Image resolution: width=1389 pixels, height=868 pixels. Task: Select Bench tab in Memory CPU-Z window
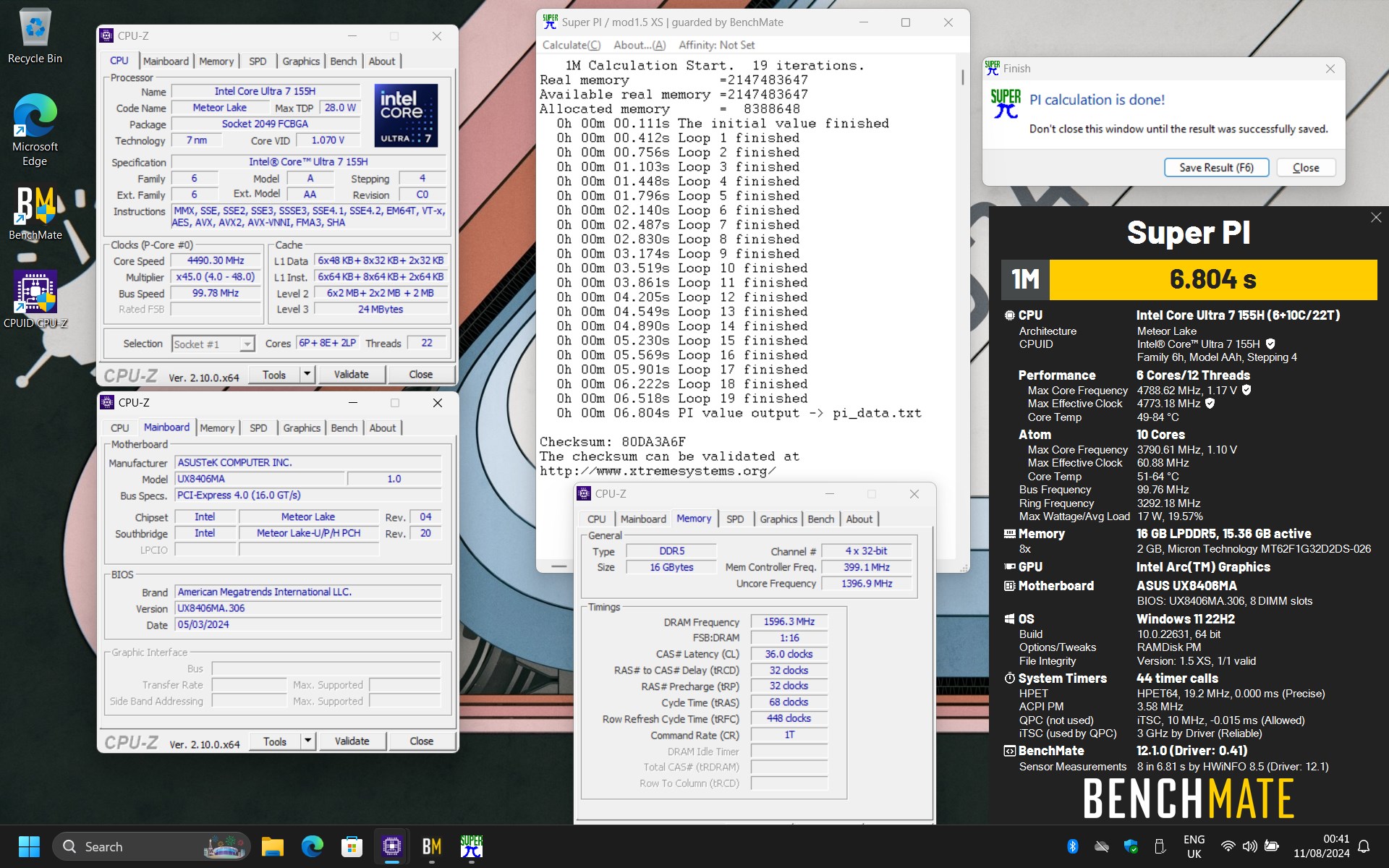pos(821,519)
